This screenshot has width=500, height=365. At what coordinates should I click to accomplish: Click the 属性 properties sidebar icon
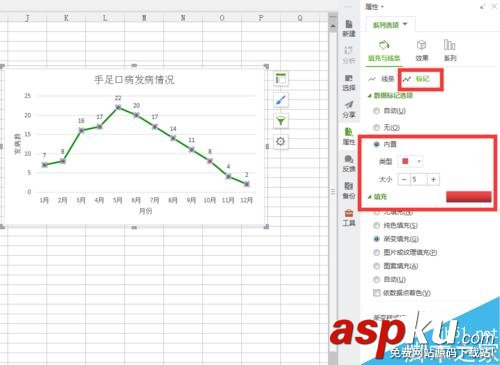(349, 136)
